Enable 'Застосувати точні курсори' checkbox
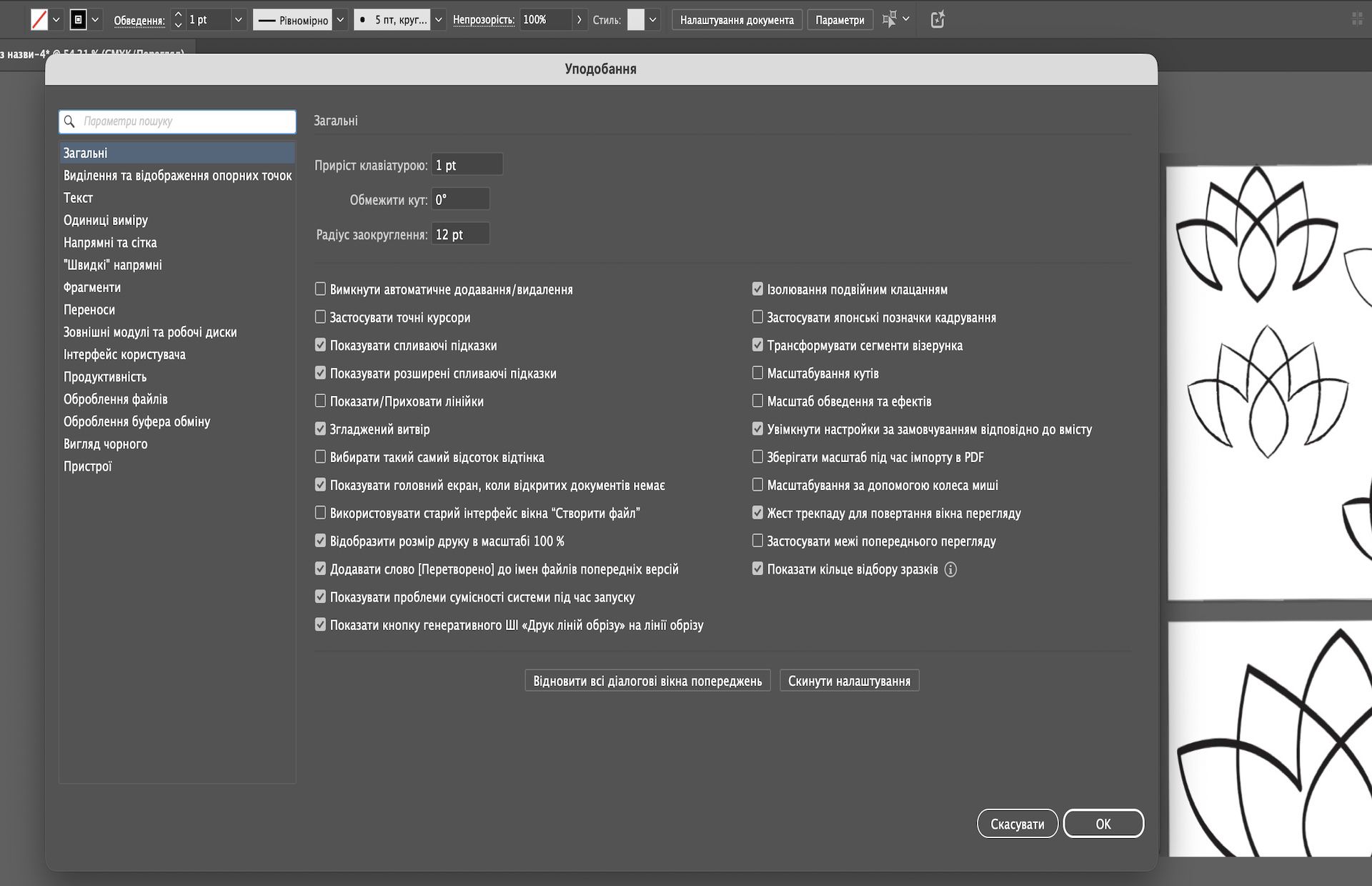Image resolution: width=1372 pixels, height=886 pixels. pyautogui.click(x=320, y=317)
